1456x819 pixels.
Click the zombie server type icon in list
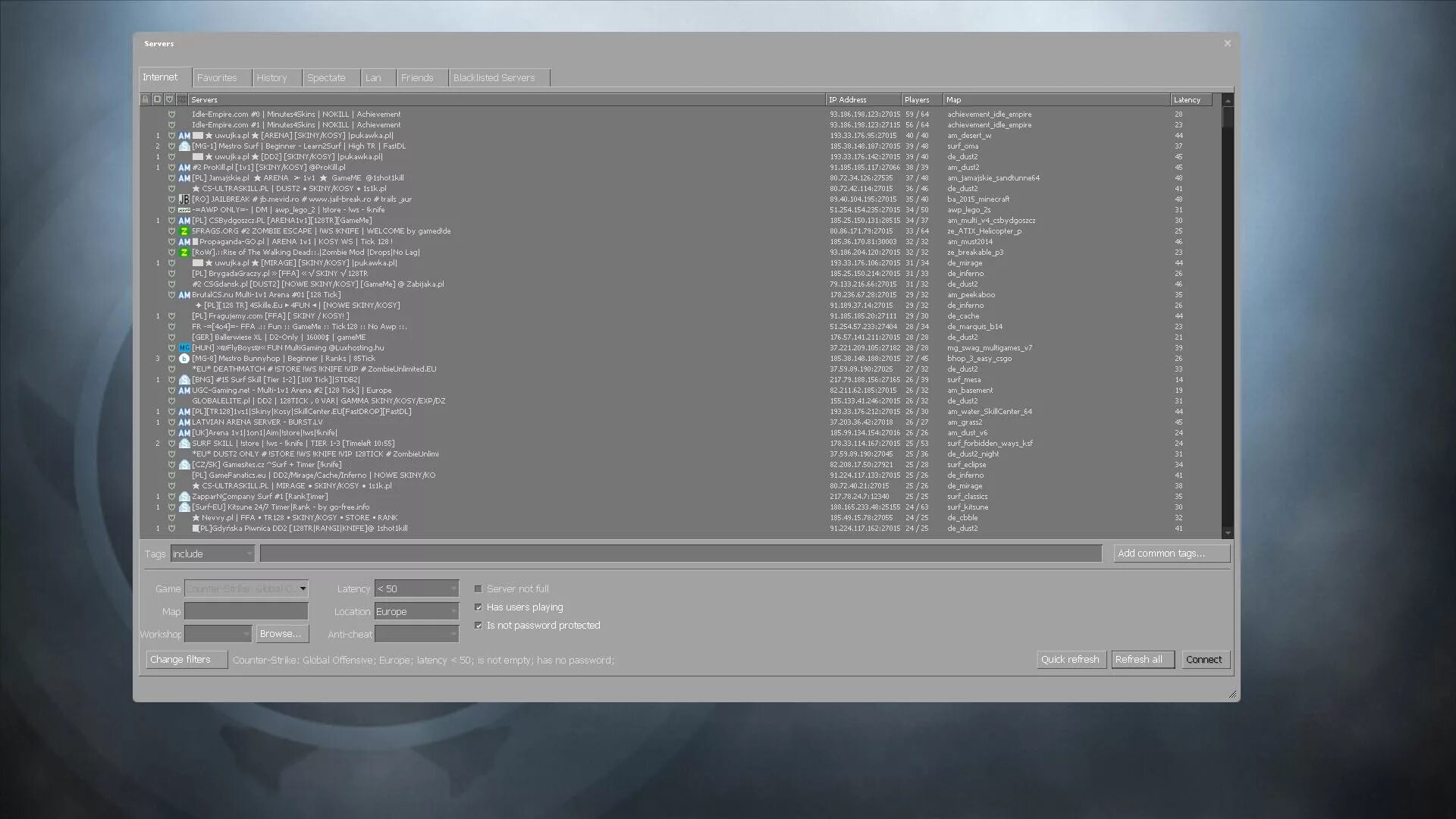point(184,231)
